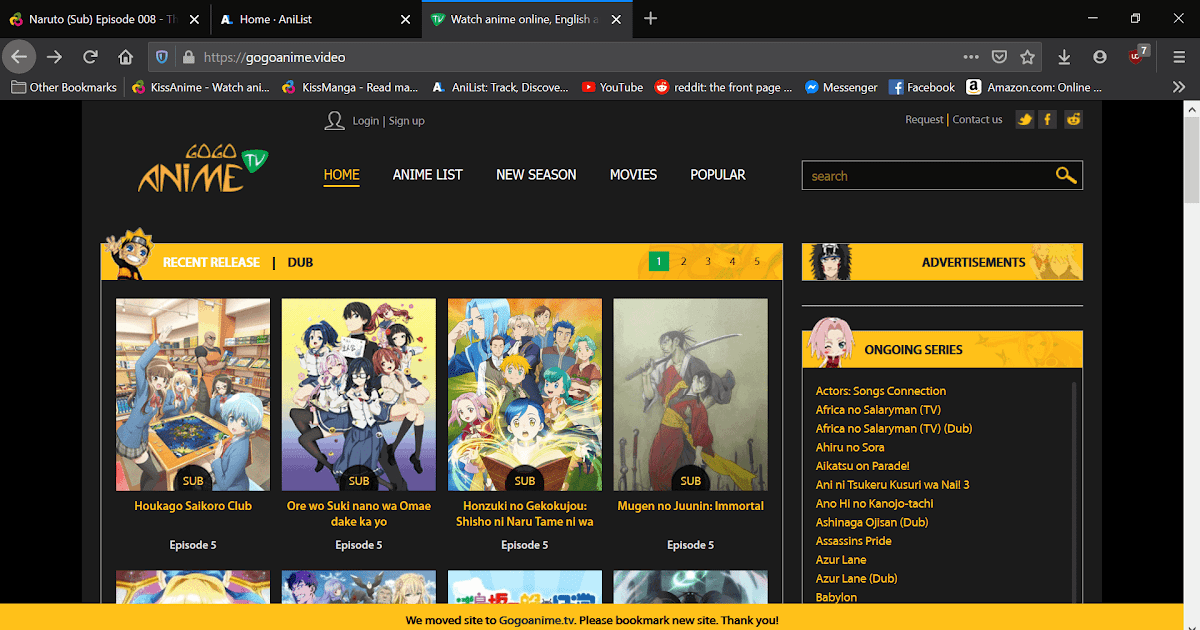Open the uBlock Origin extension icon
This screenshot has height=630, width=1200.
click(x=1136, y=56)
